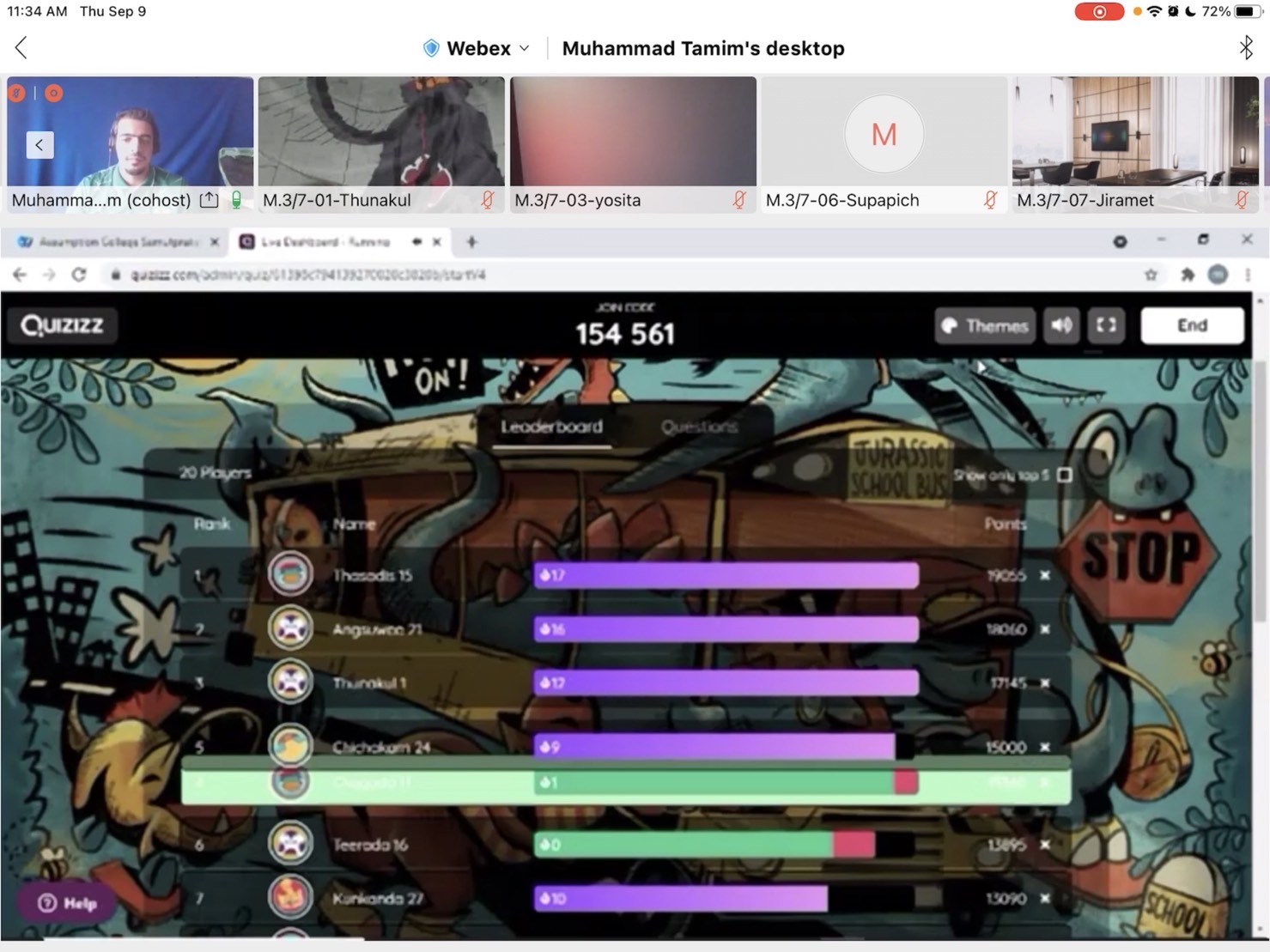This screenshot has height=952, width=1270.
Task: Click Chichakarn 24 avatar
Action: tap(290, 744)
